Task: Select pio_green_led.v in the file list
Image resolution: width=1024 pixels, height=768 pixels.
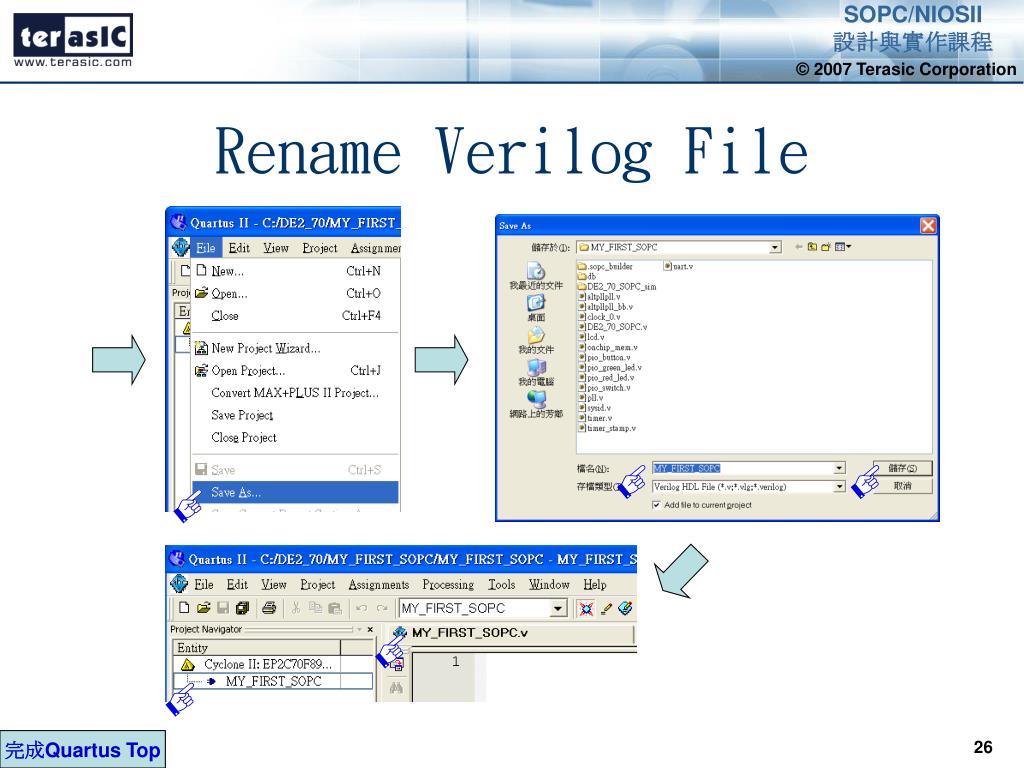Action: [x=609, y=368]
